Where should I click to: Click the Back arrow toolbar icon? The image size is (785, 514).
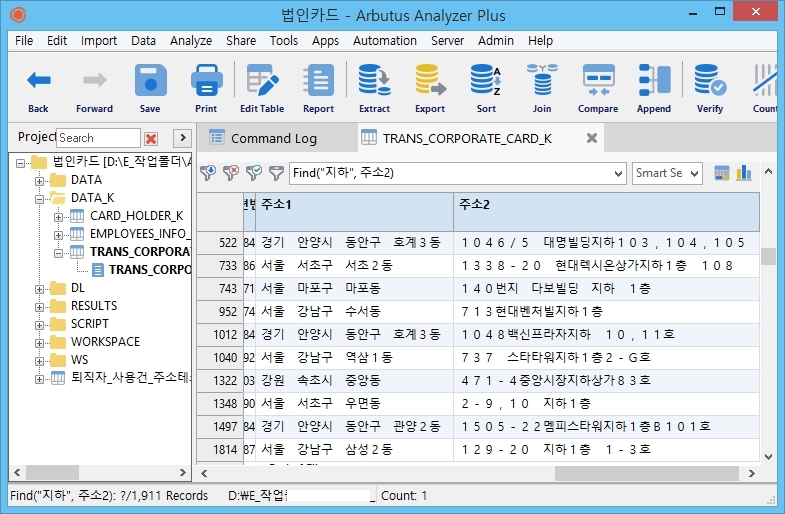[39, 80]
